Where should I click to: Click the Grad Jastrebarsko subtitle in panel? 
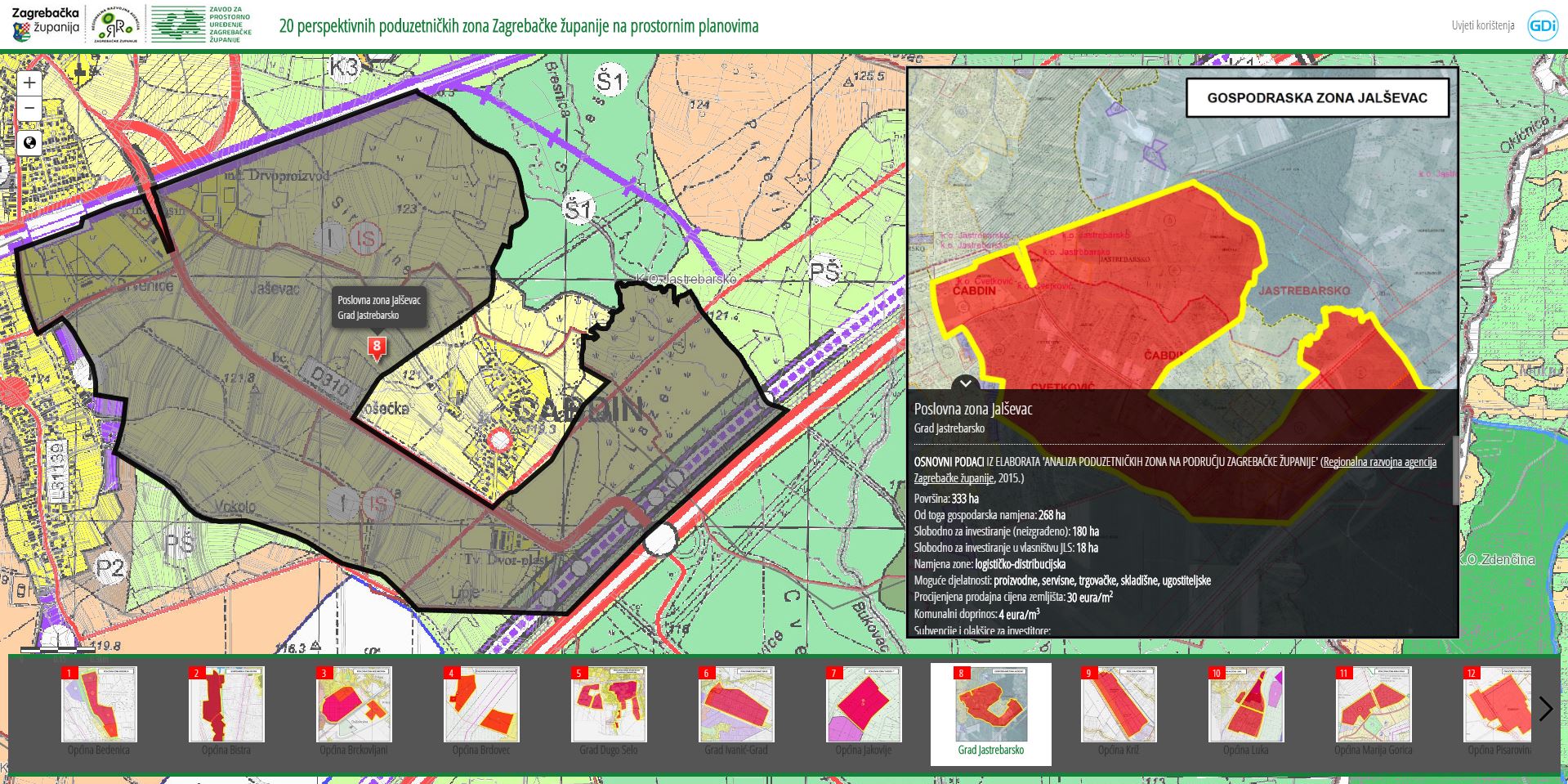click(x=949, y=428)
